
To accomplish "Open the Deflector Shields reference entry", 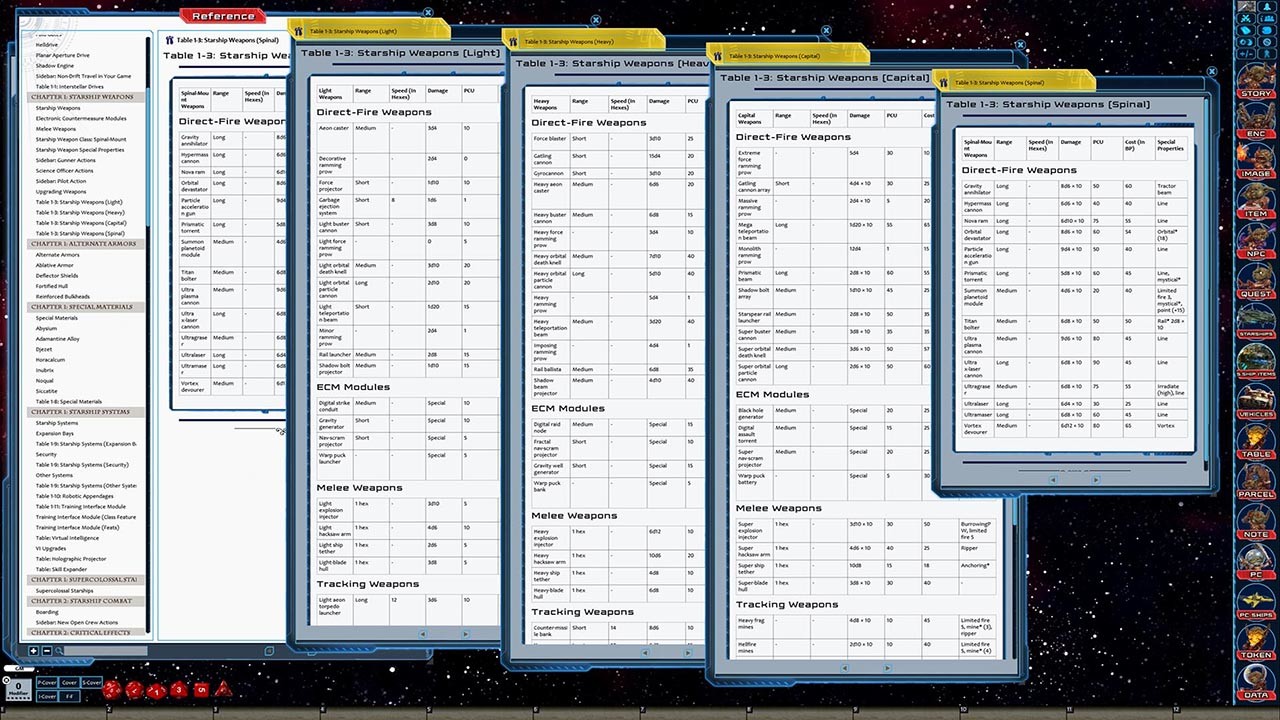I will (x=57, y=275).
